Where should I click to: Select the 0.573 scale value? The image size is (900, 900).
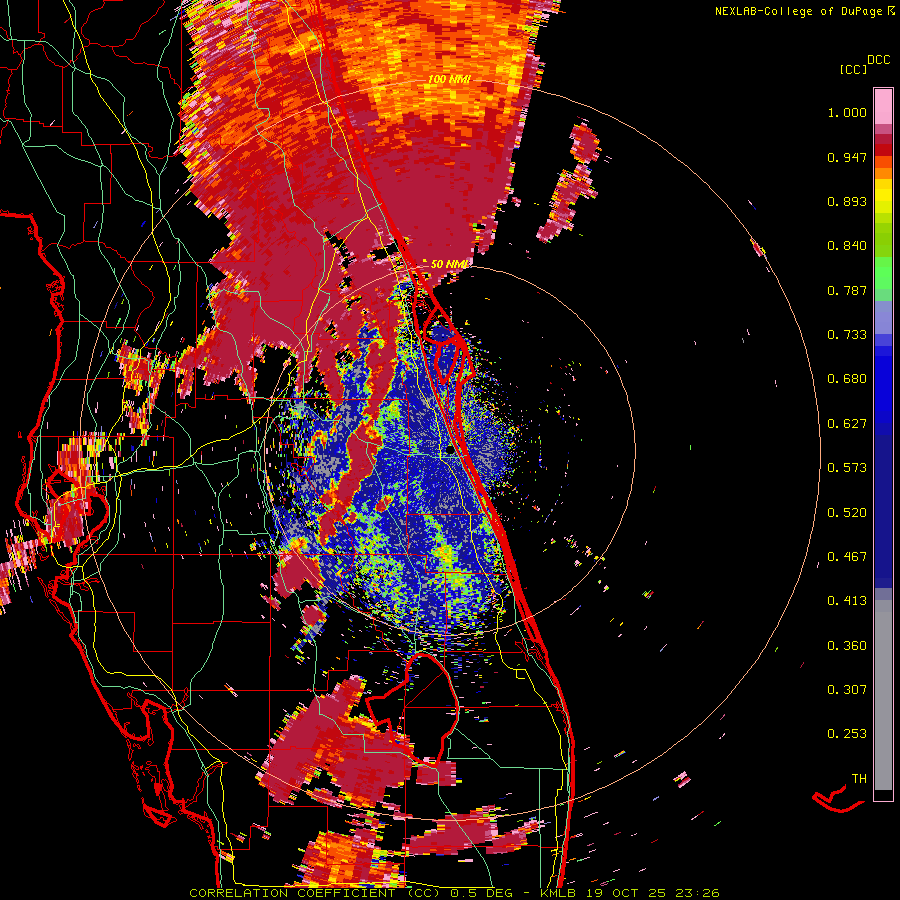click(847, 468)
